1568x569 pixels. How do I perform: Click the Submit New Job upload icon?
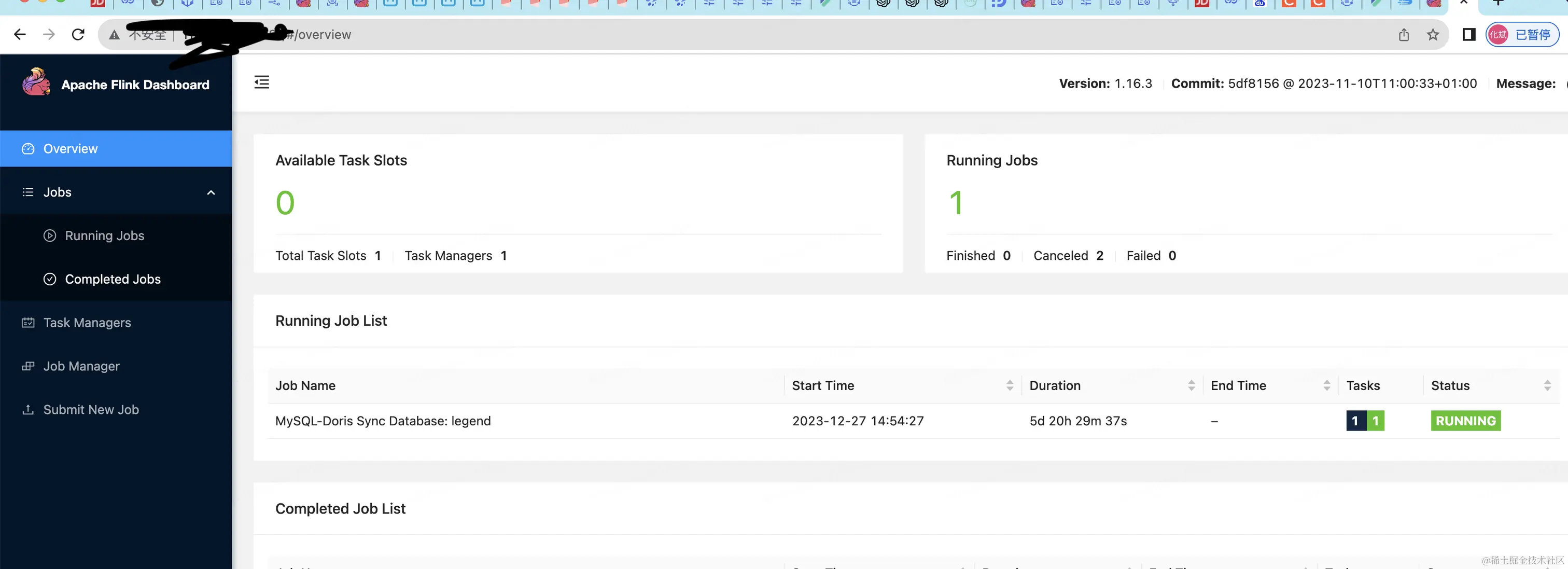(x=28, y=410)
